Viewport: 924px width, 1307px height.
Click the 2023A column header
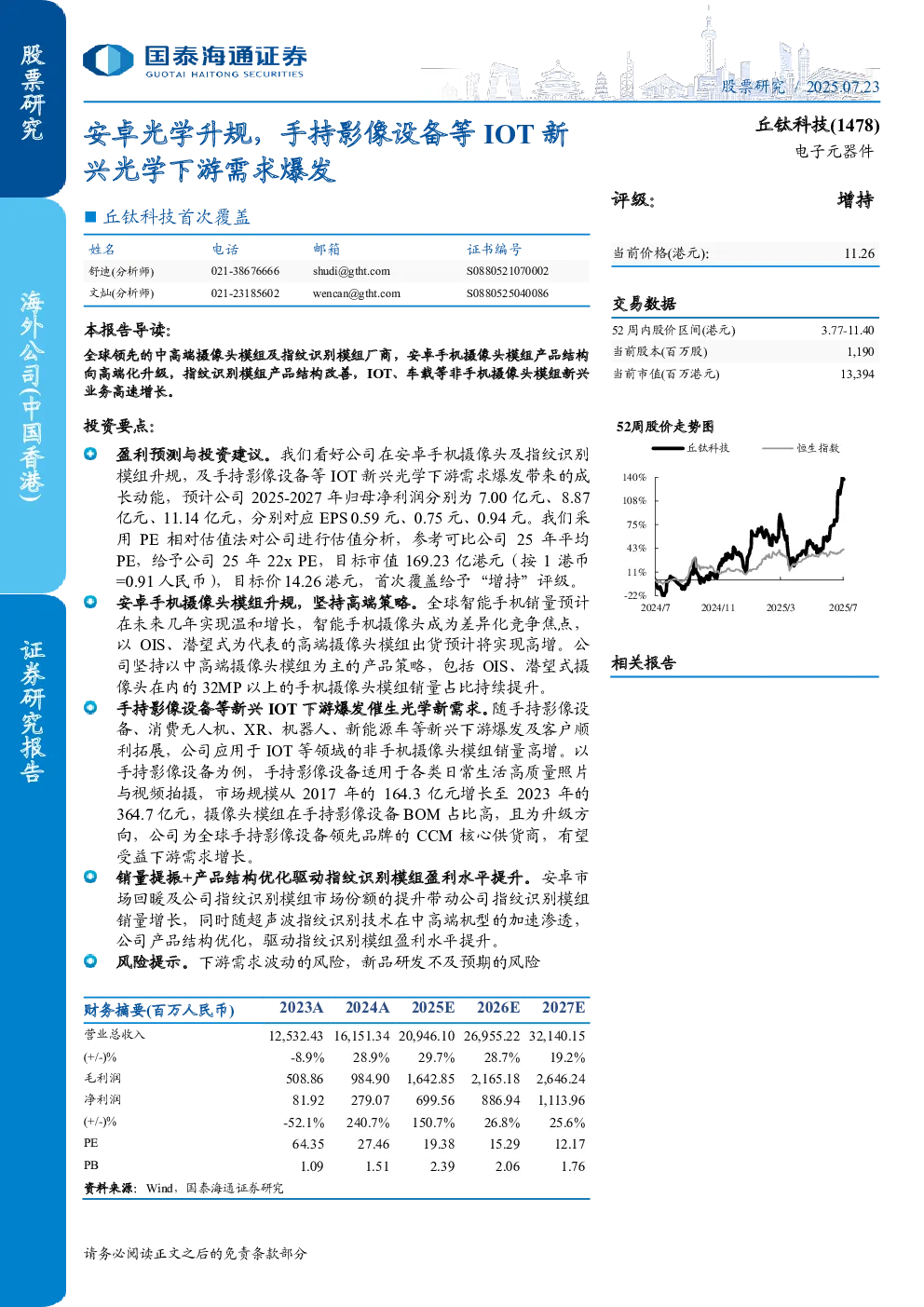[x=302, y=1007]
